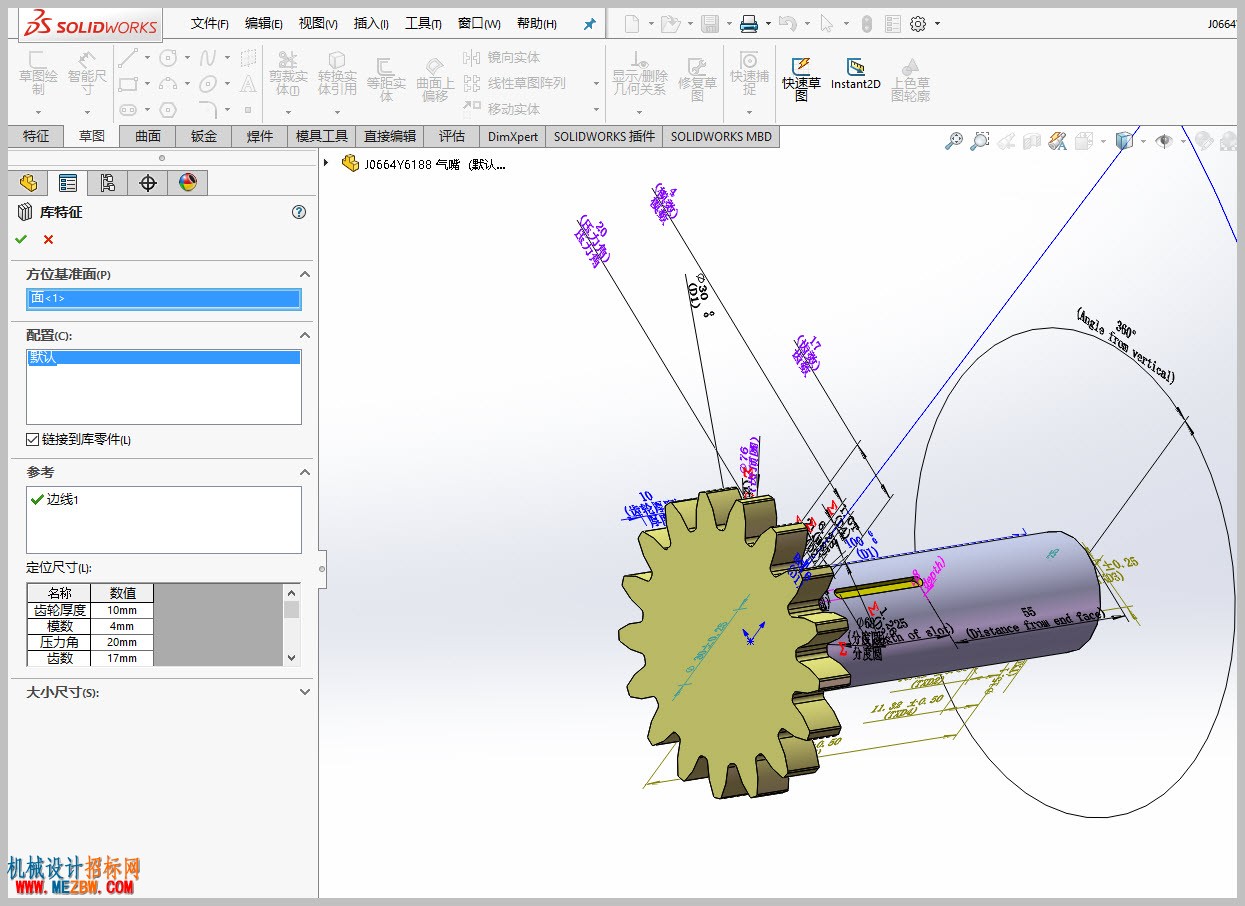Open the Hide/Show Items dropdown arrow
The height and width of the screenshot is (906, 1245).
click(x=1181, y=142)
